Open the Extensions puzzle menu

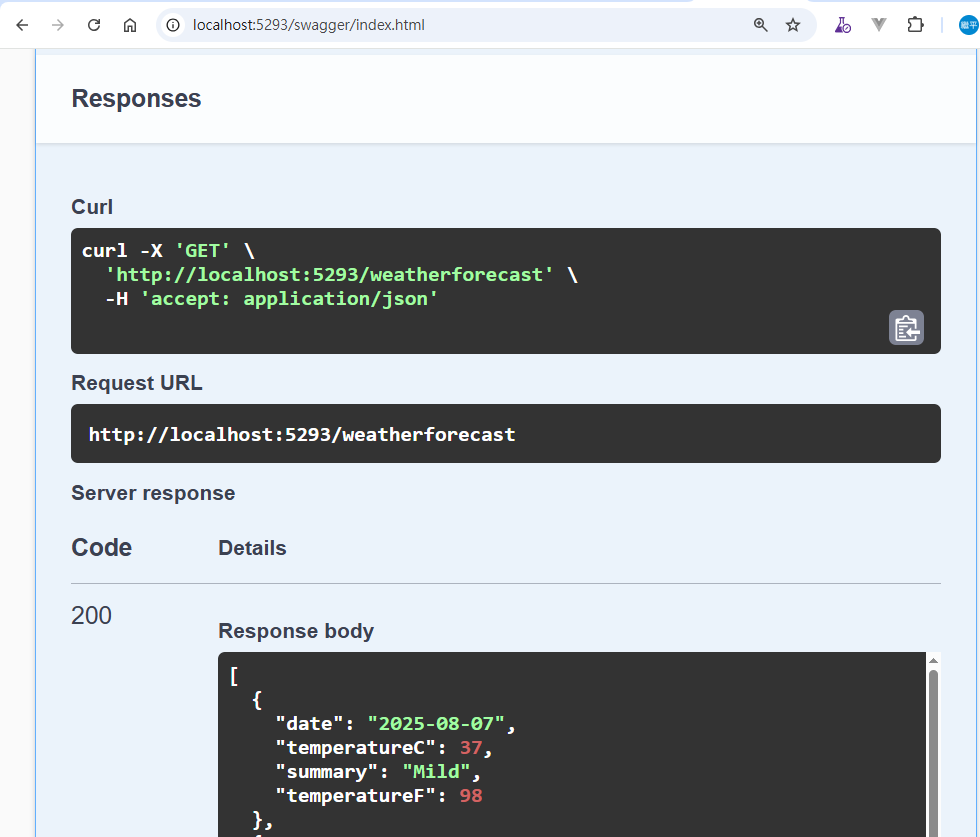pyautogui.click(x=915, y=25)
